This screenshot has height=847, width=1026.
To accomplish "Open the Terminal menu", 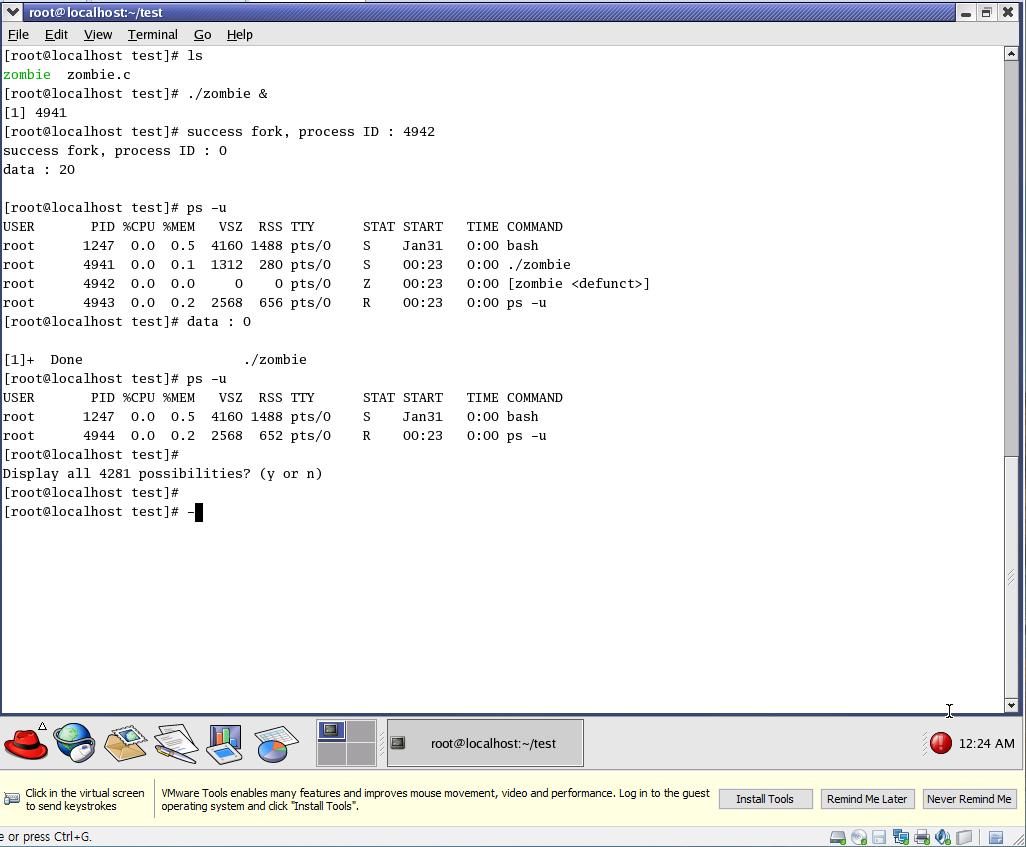I will [x=152, y=34].
